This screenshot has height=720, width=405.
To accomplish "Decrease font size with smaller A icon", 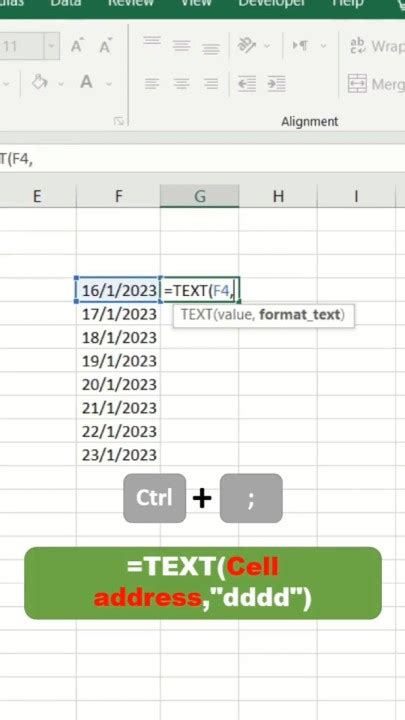I will (105, 46).
